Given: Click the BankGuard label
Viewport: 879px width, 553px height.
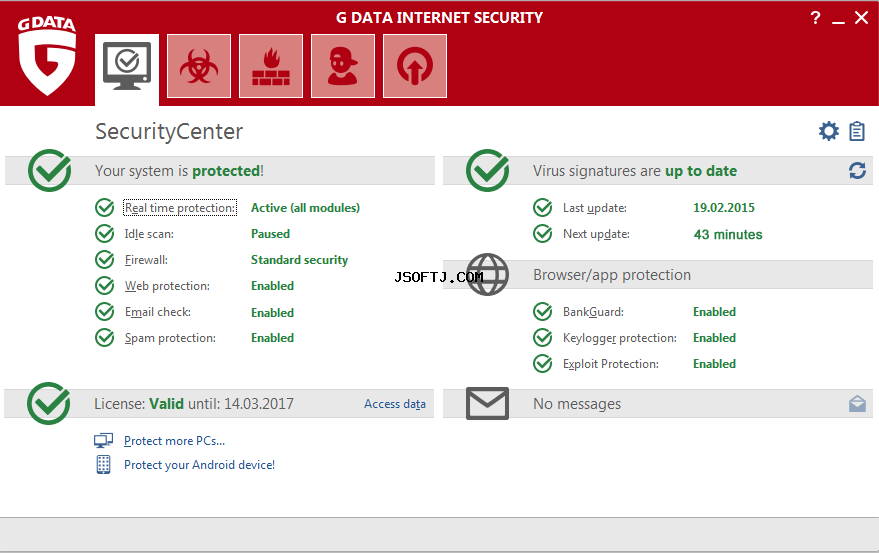Looking at the screenshot, I should (593, 312).
